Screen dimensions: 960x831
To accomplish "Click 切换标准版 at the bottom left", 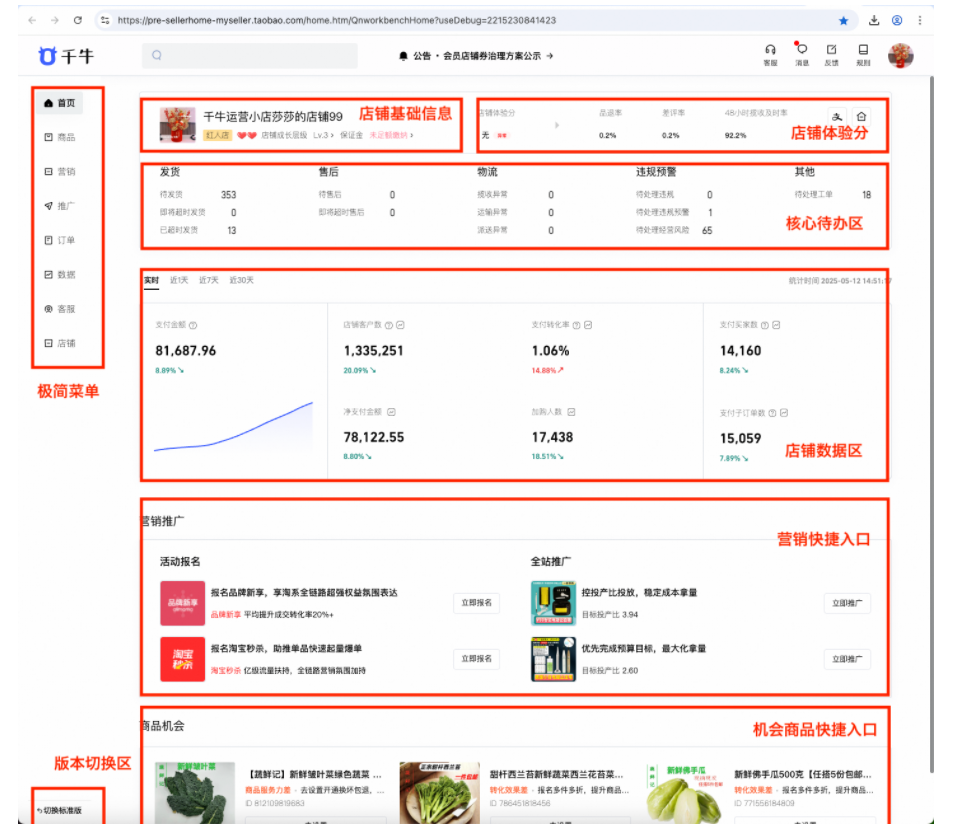I will (59, 811).
